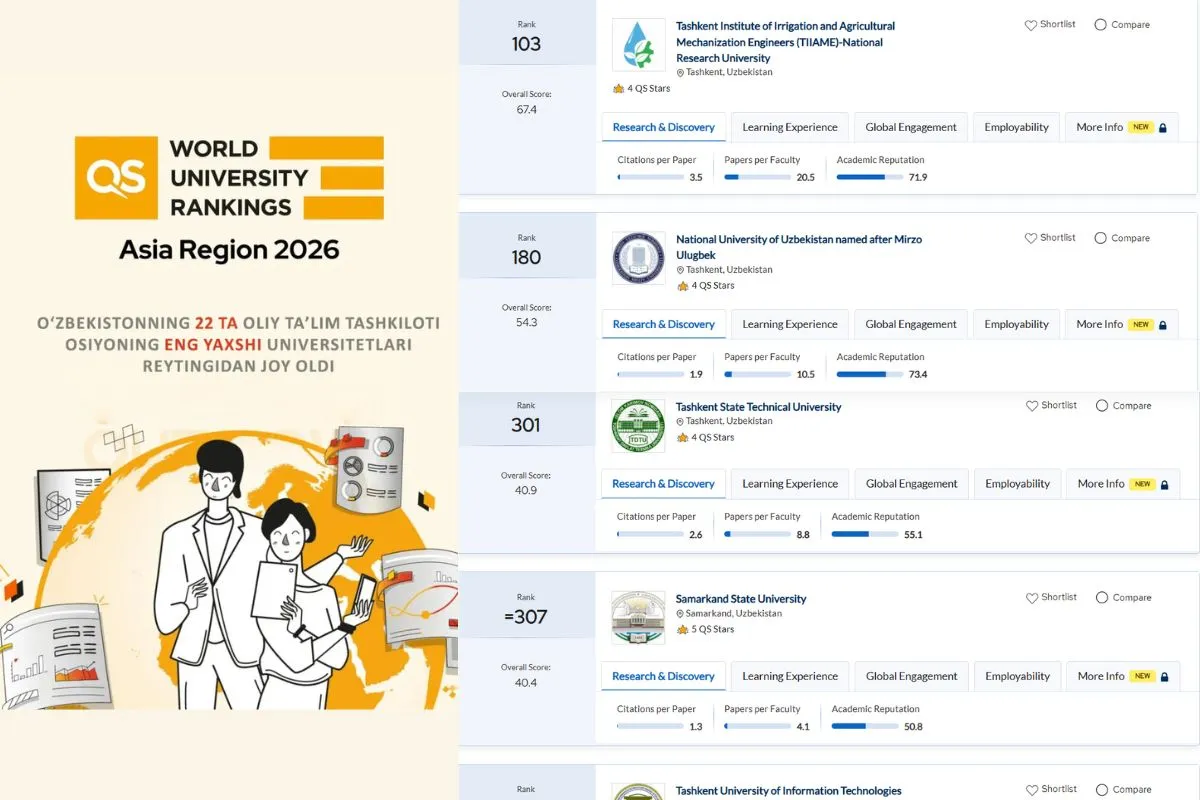Open National University's Learning Experience tab
Viewport: 1200px width, 800px height.
point(790,324)
